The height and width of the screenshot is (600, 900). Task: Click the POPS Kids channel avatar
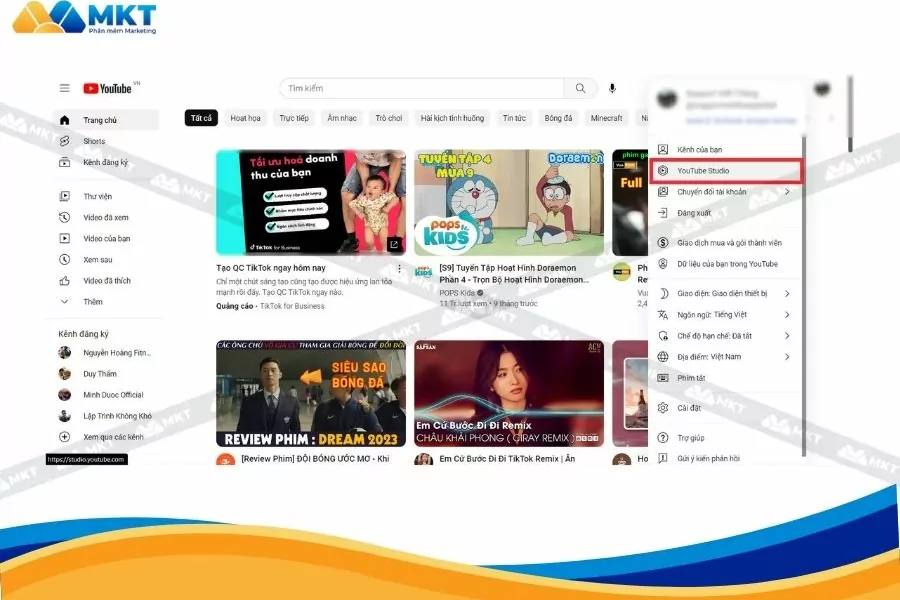[424, 272]
